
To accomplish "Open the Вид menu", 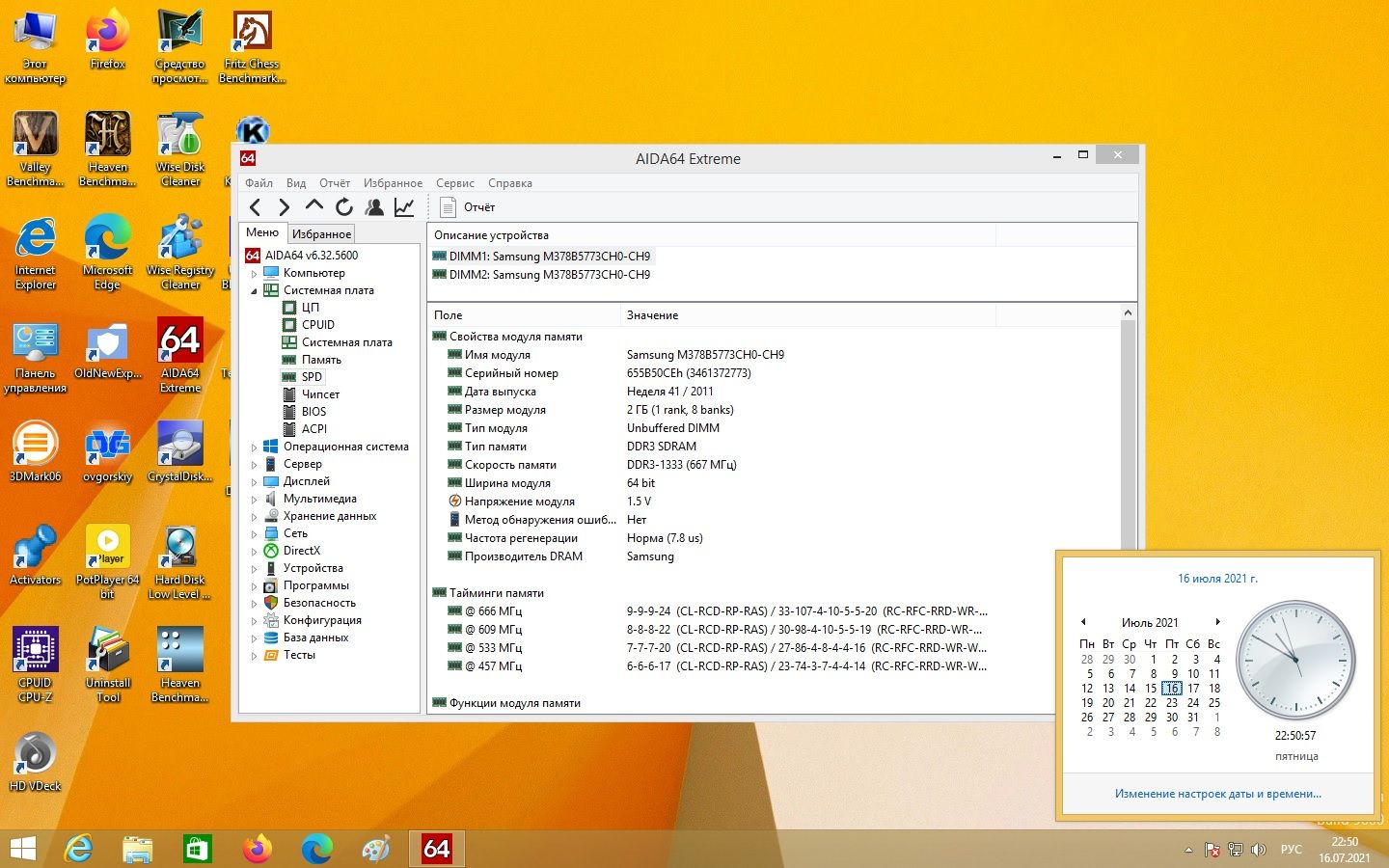I will coord(296,183).
